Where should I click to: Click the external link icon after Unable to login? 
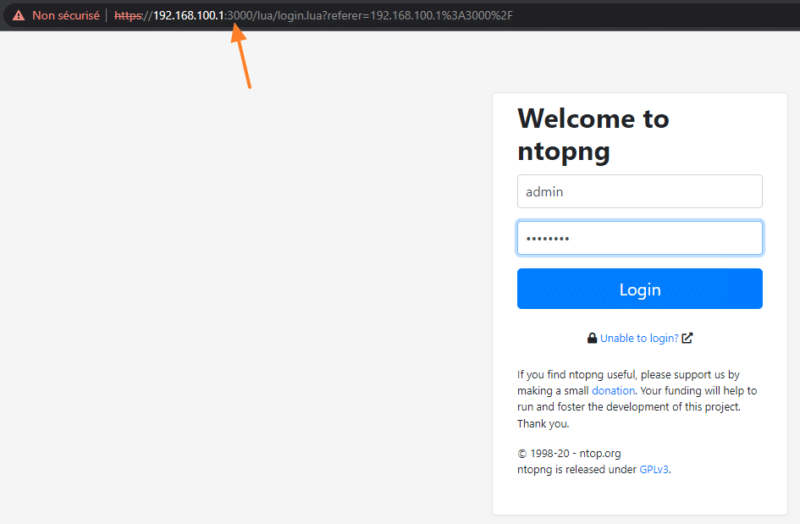pos(687,338)
